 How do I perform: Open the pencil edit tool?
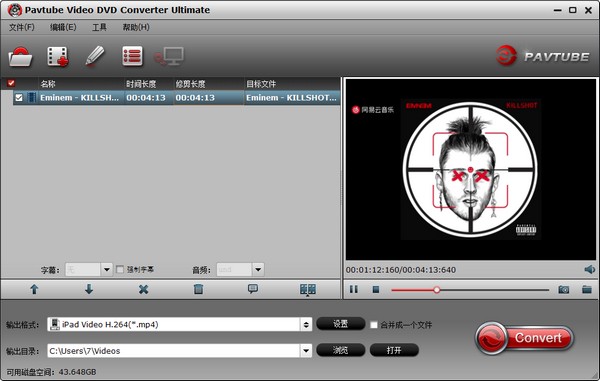pos(95,56)
